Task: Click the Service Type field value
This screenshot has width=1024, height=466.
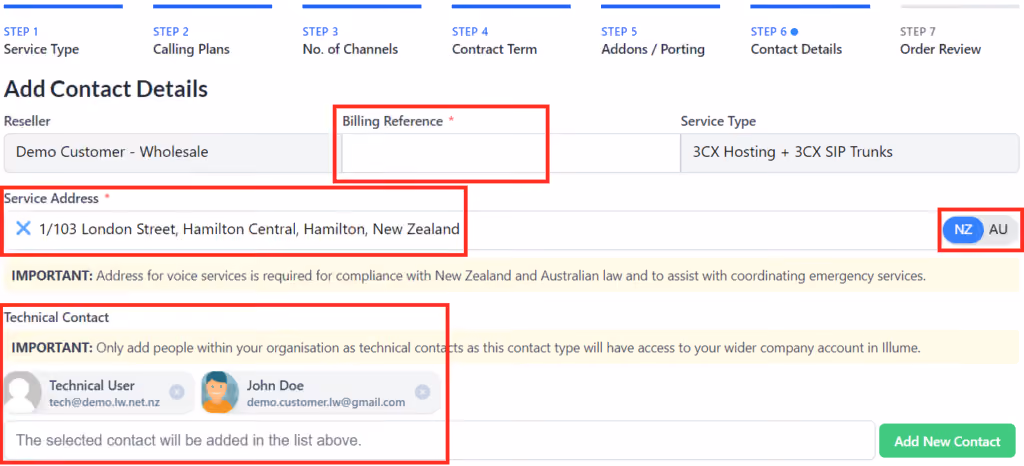Action: pos(850,153)
